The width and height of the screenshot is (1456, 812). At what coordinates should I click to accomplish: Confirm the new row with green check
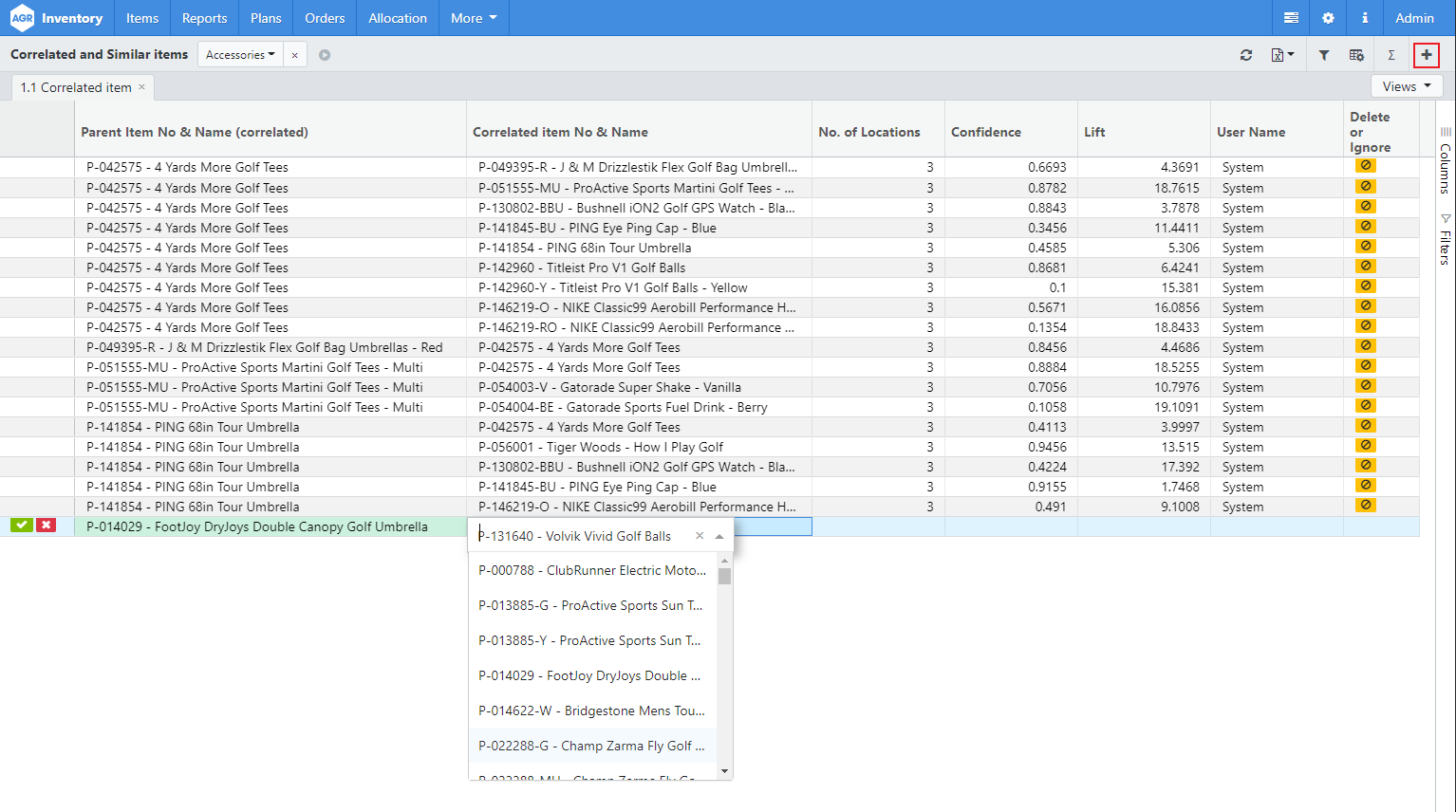point(21,524)
